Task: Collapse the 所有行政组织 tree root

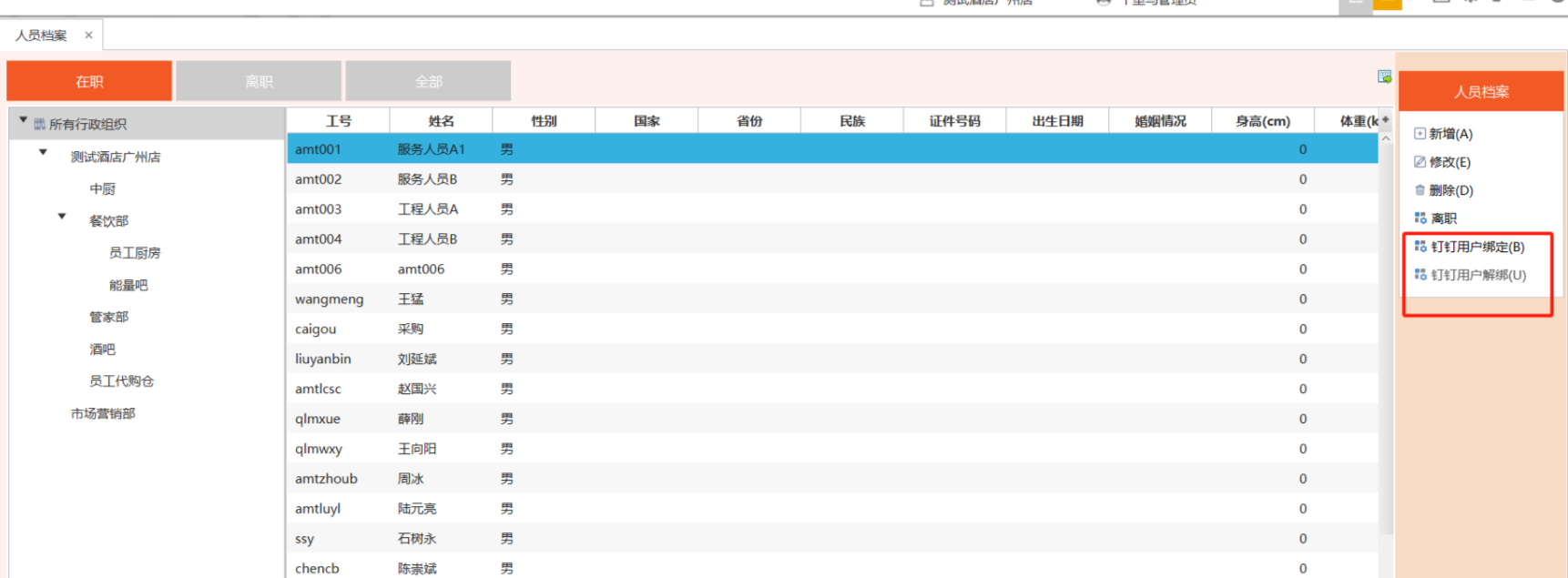Action: (x=24, y=120)
